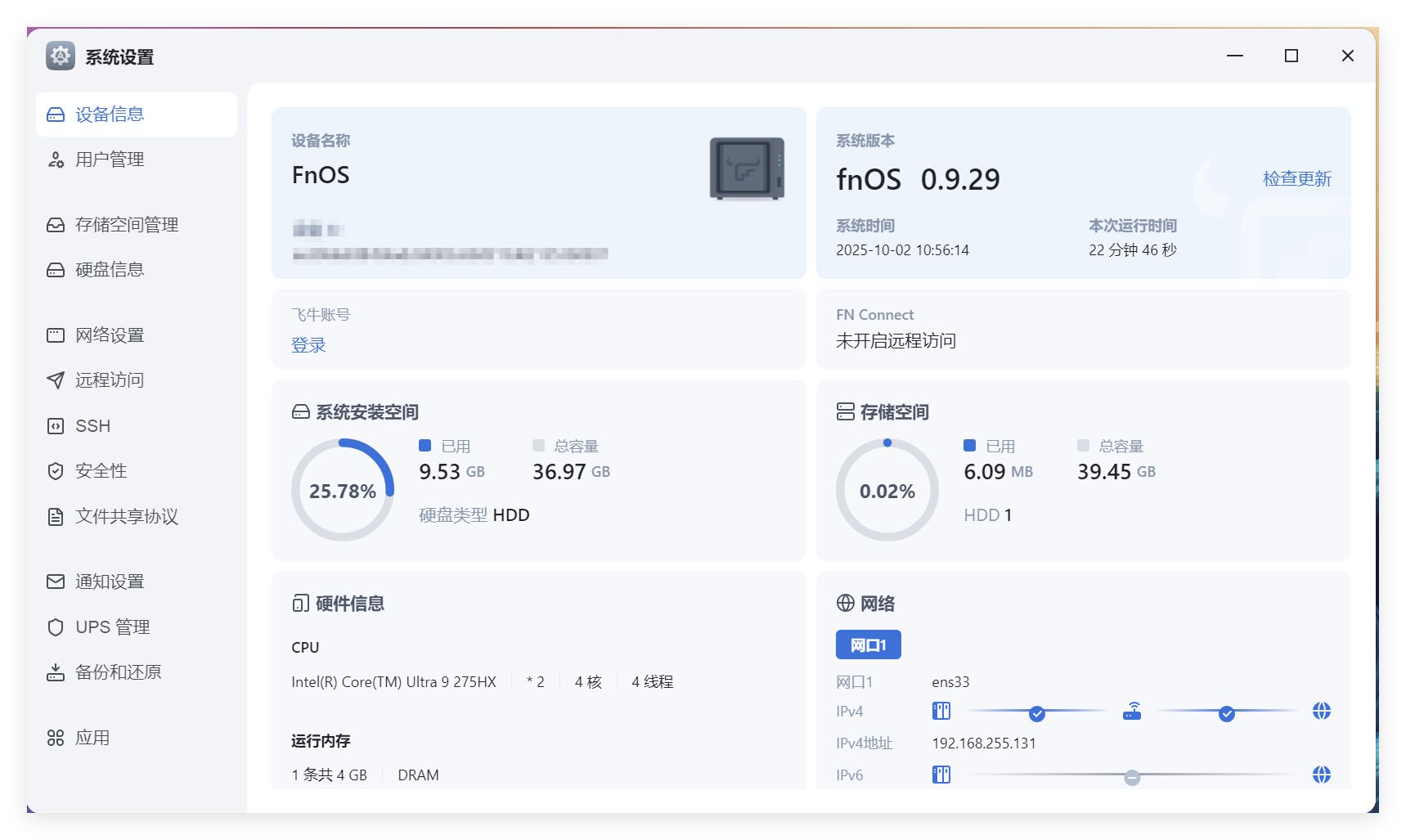
Task: Click the globe icon beside 网络 heading
Action: point(846,603)
